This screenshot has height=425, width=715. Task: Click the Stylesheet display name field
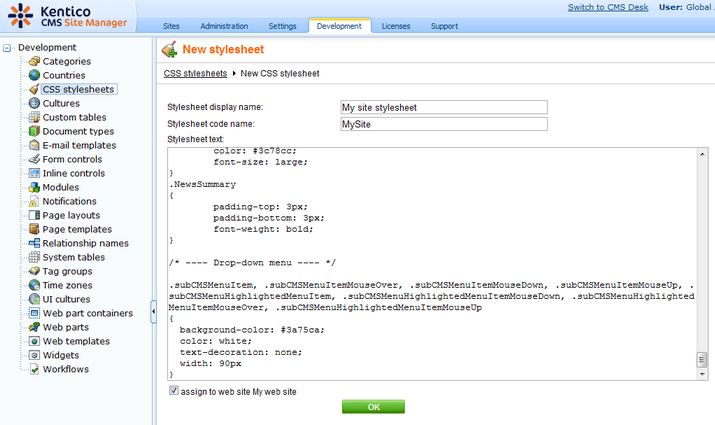pos(444,107)
